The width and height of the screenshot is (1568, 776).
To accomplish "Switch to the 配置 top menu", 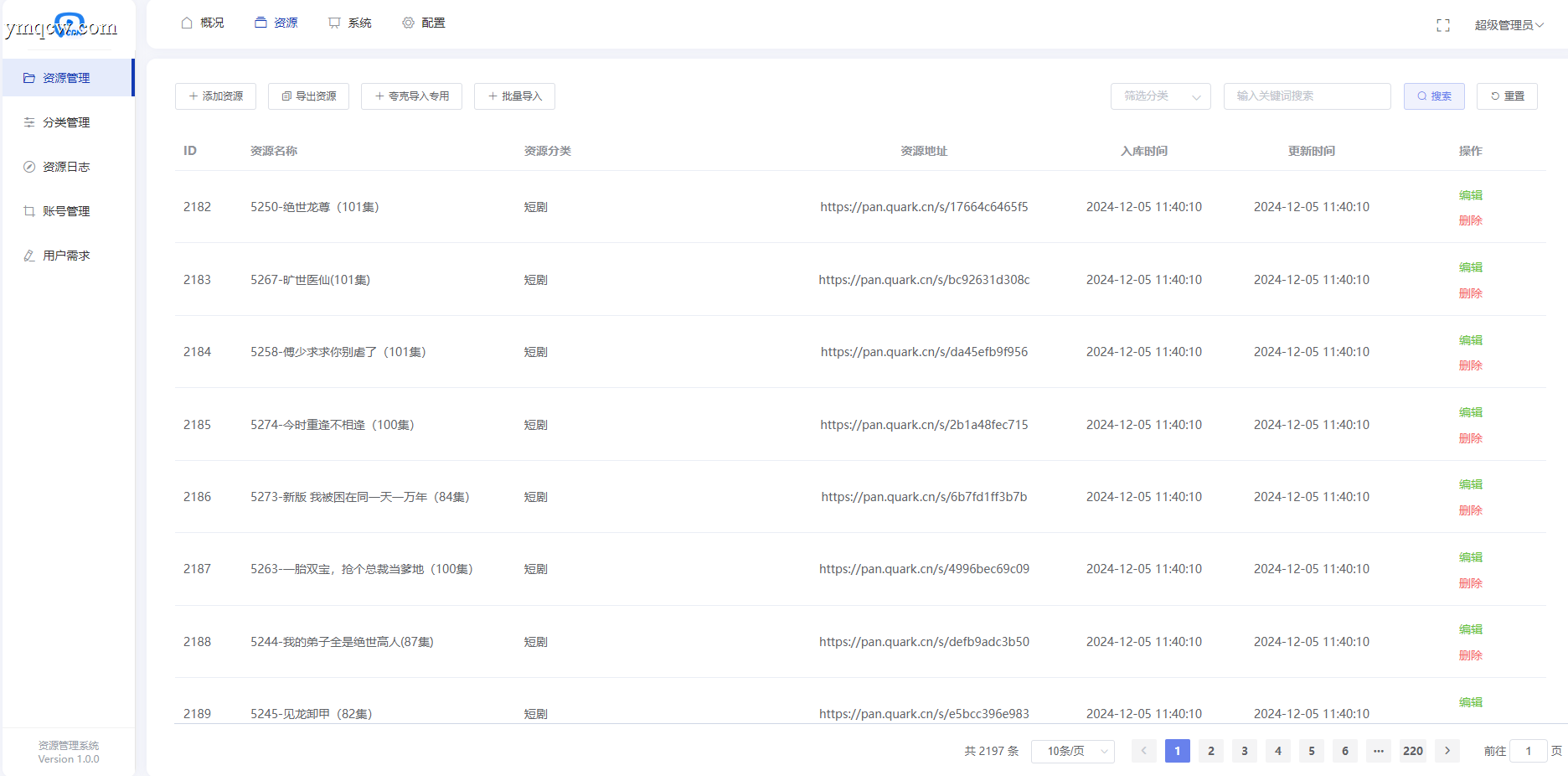I will (x=424, y=23).
